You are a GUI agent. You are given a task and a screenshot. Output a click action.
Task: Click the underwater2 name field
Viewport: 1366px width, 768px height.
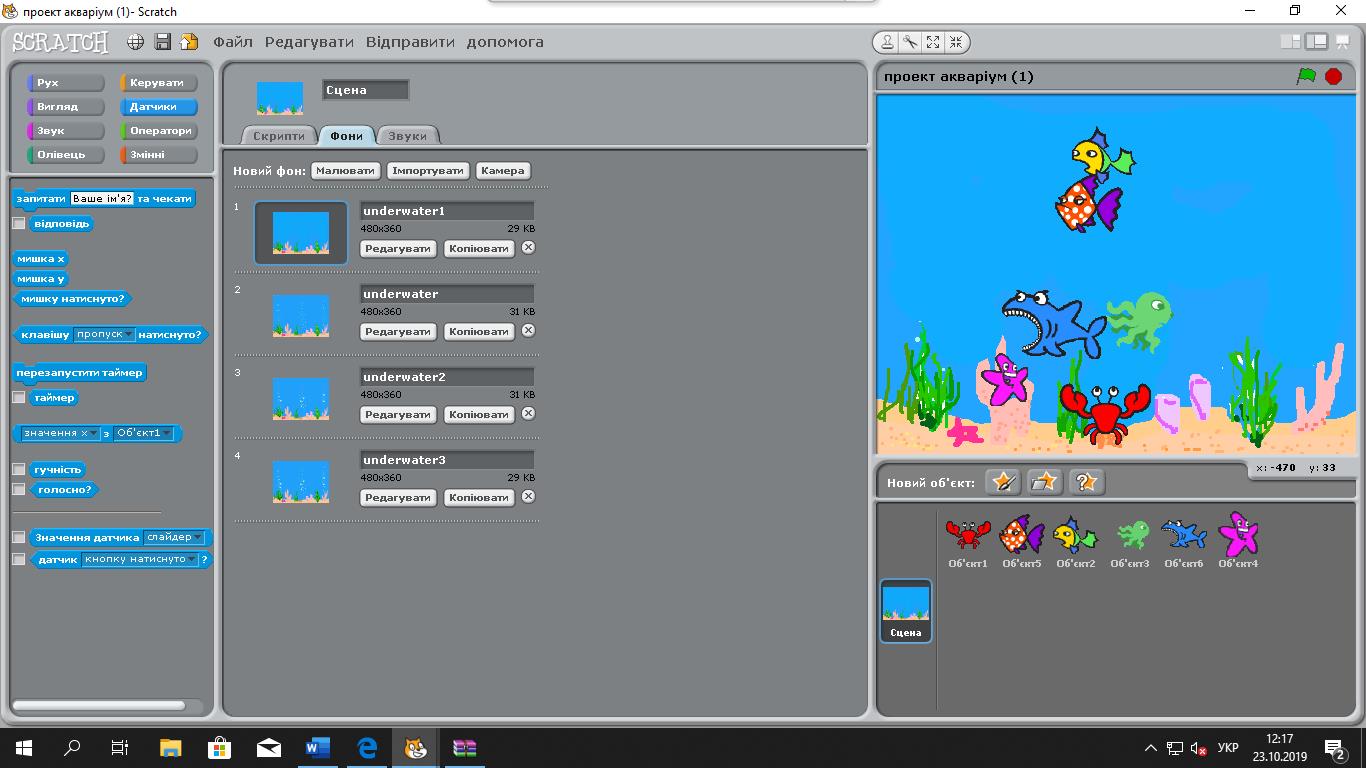[447, 377]
